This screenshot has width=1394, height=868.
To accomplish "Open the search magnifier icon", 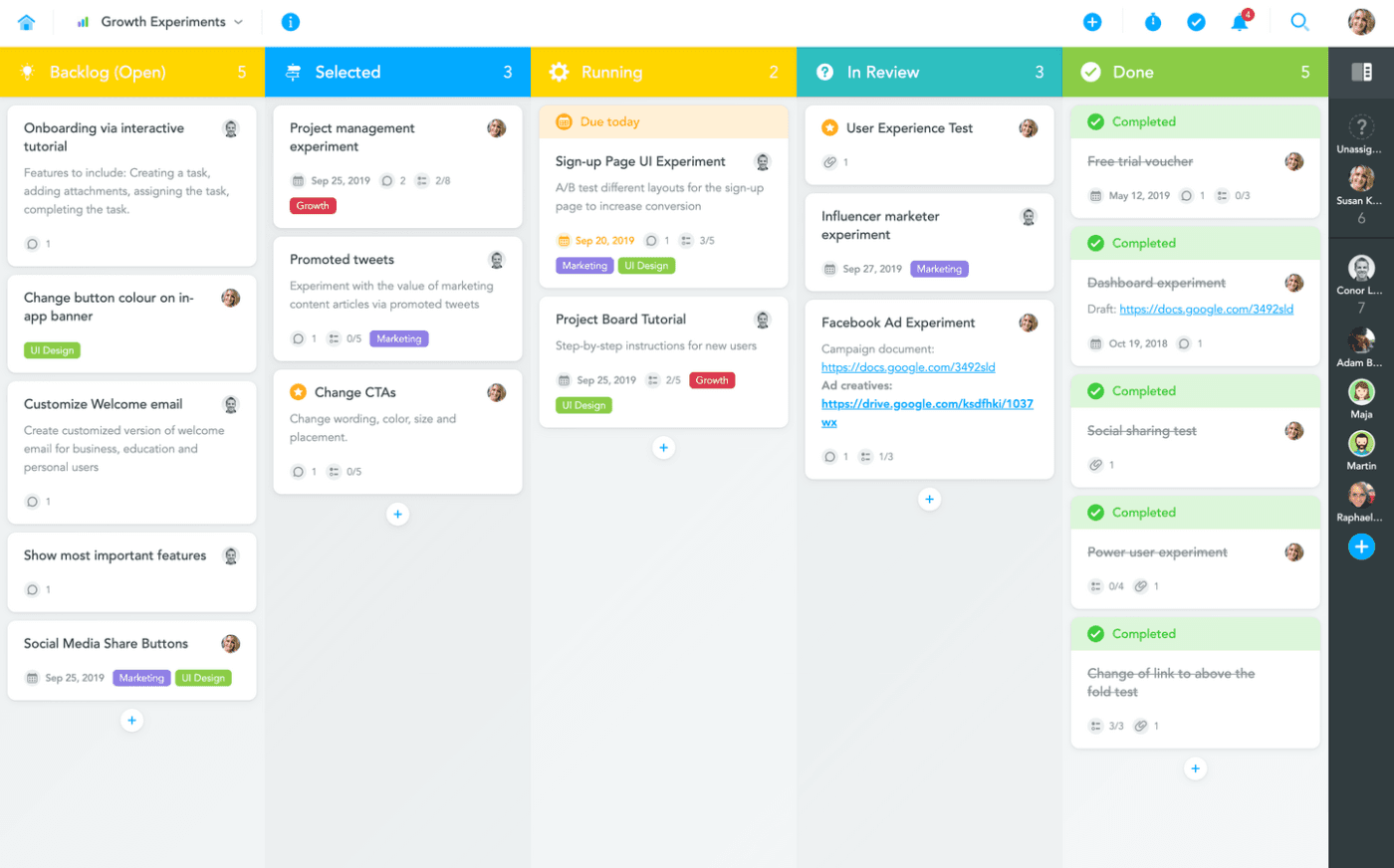I will [x=1299, y=22].
